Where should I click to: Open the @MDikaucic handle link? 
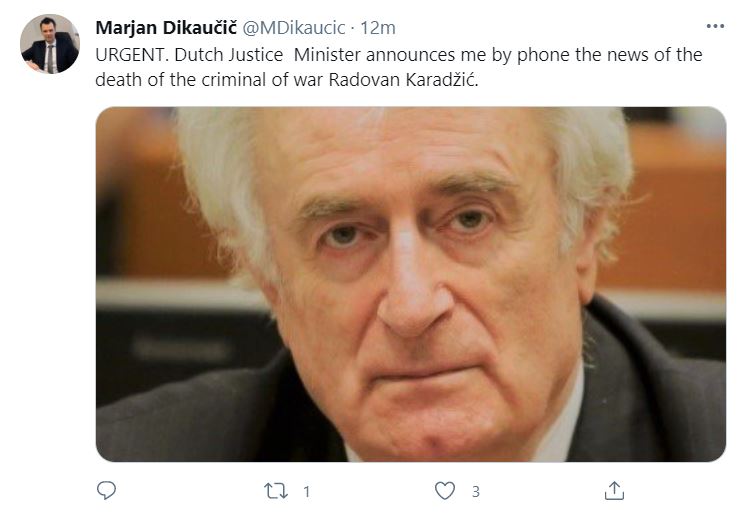(x=294, y=28)
